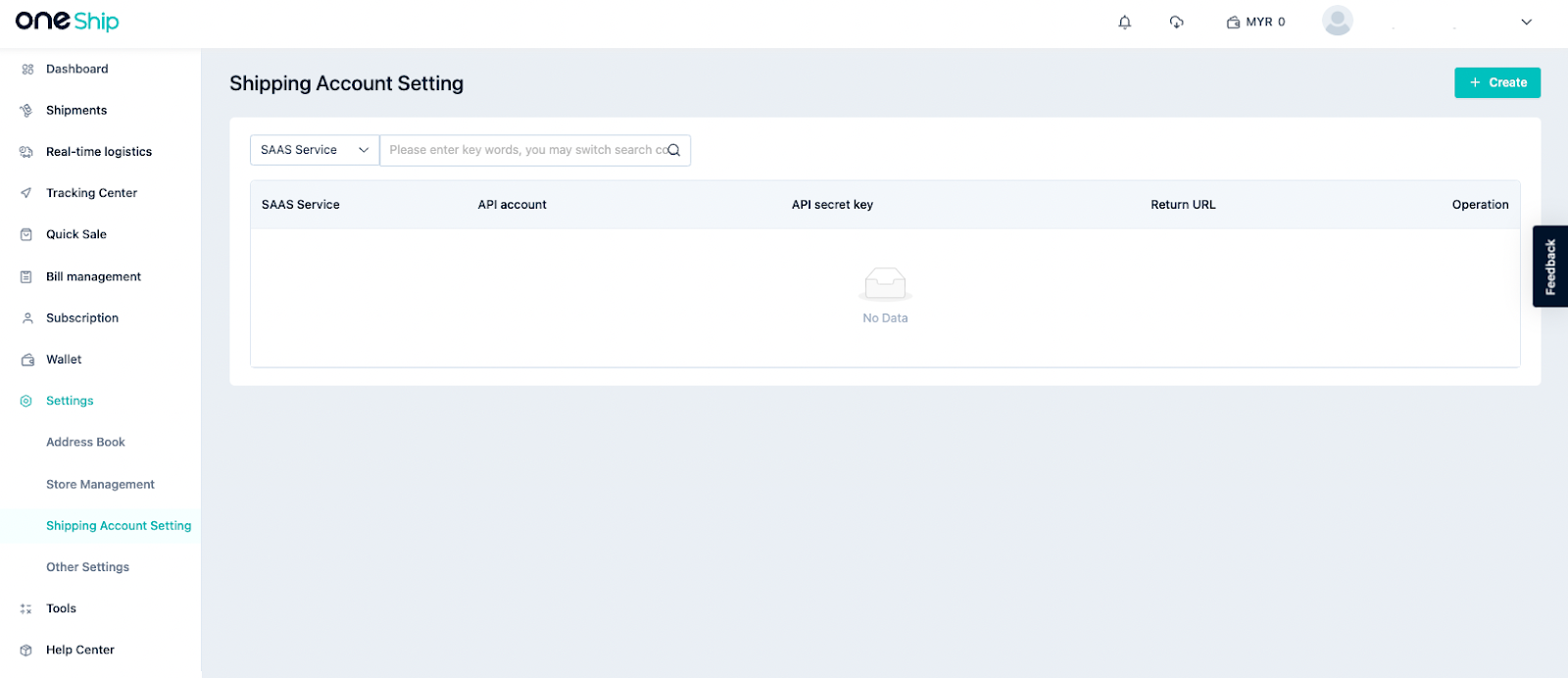Go to Shipments
1568x678 pixels.
click(76, 111)
